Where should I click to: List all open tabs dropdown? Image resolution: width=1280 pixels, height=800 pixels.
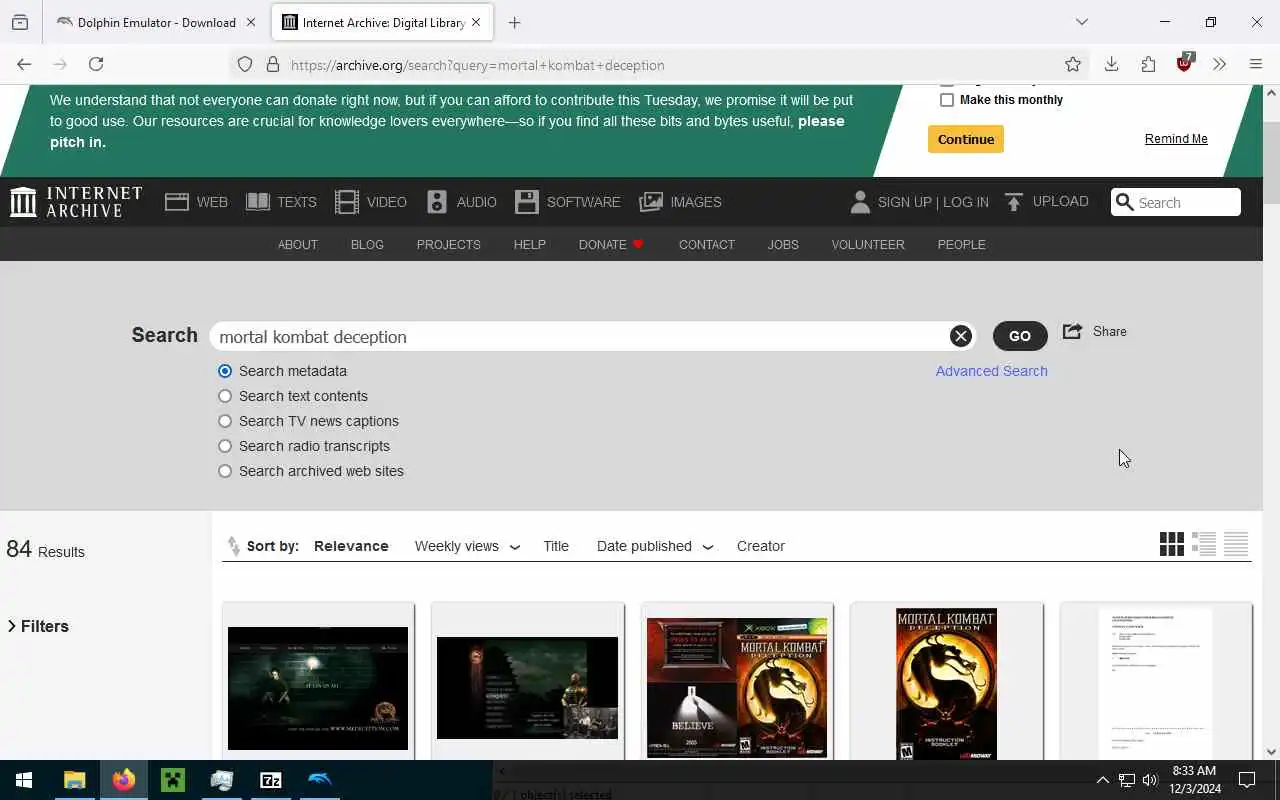pyautogui.click(x=1081, y=22)
